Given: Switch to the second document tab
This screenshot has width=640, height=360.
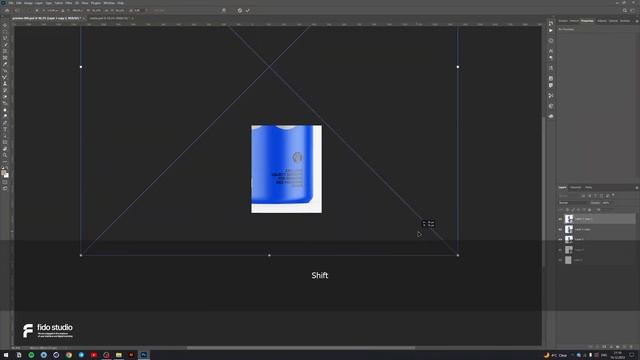Looking at the screenshot, I should (x=109, y=18).
